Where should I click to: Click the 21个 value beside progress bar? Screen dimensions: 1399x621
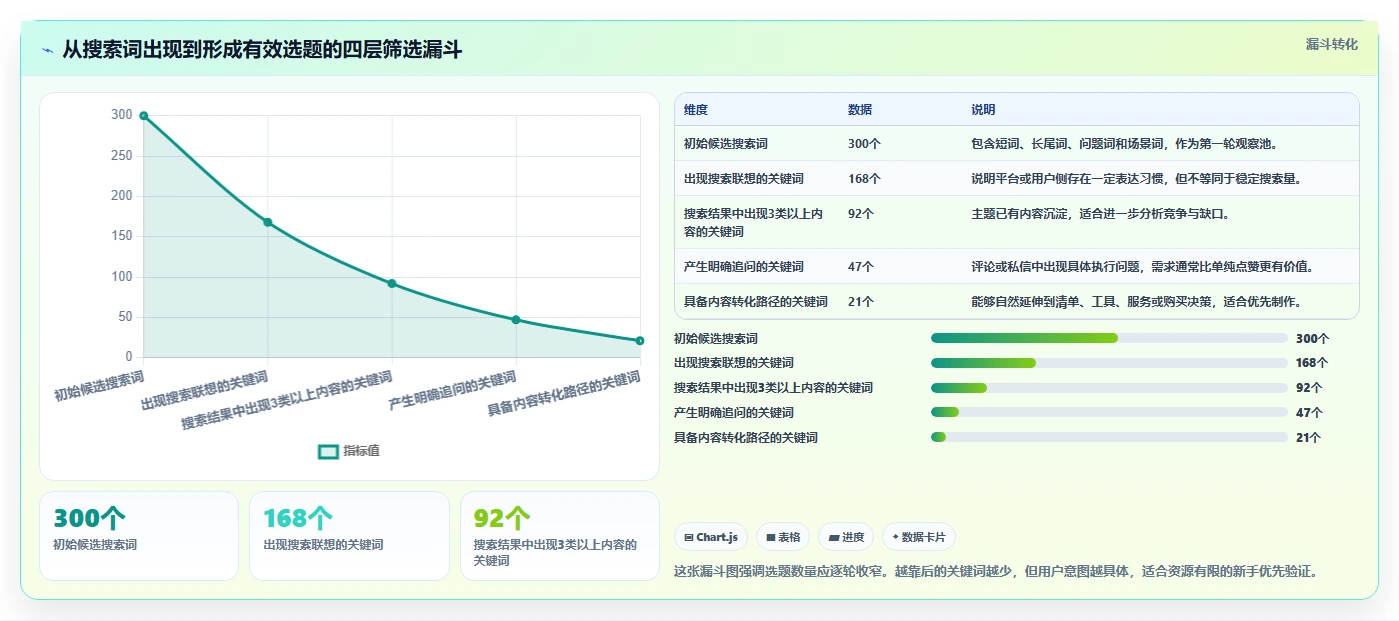(x=1309, y=437)
